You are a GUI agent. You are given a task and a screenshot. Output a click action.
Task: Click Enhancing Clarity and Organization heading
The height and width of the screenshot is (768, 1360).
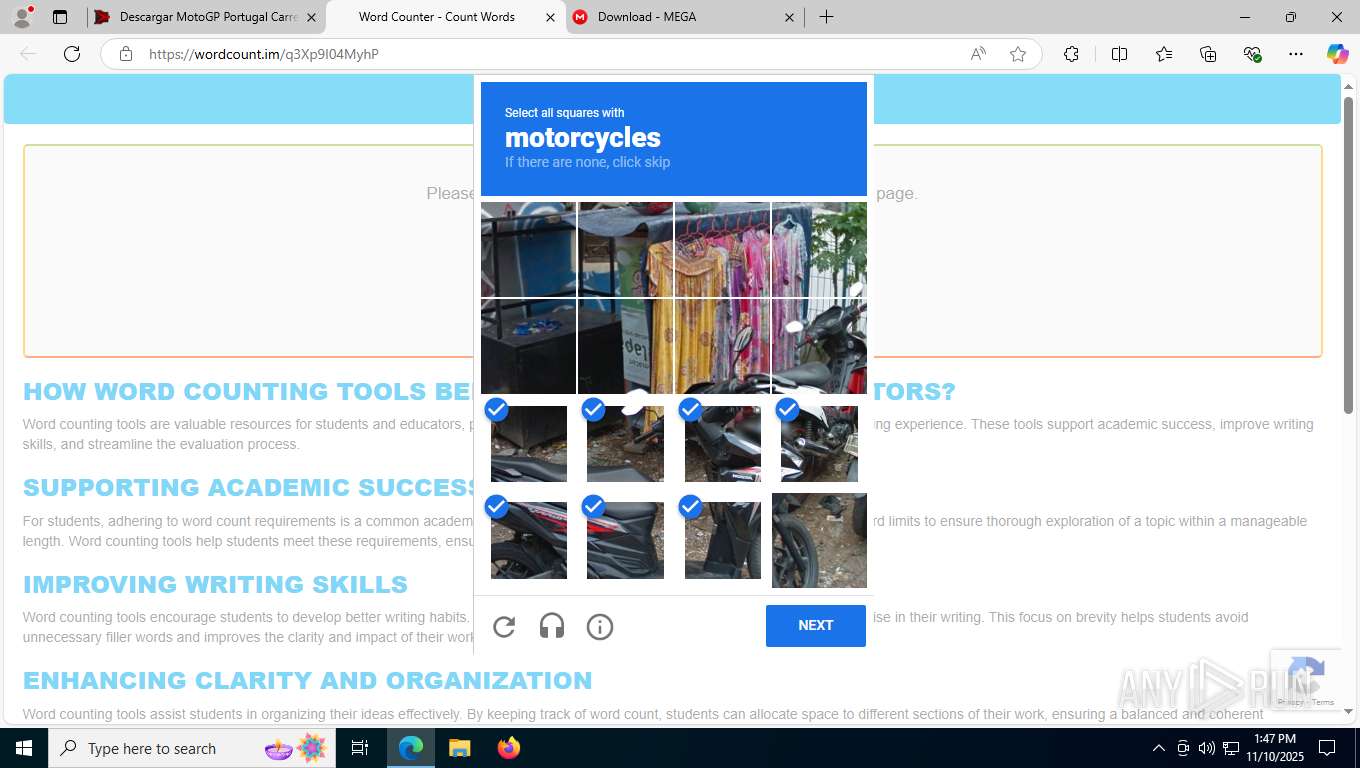click(308, 681)
